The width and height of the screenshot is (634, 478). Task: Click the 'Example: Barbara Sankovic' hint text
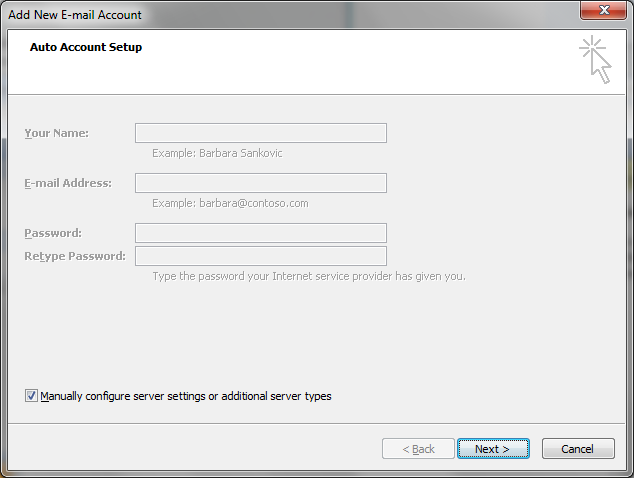217,153
